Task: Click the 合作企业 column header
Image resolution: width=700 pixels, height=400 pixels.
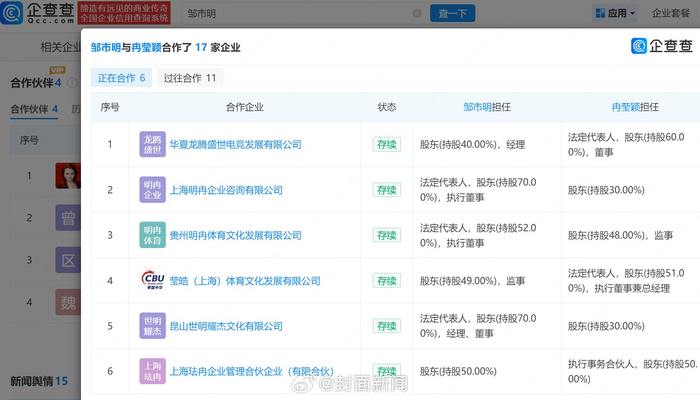Action: (245, 107)
